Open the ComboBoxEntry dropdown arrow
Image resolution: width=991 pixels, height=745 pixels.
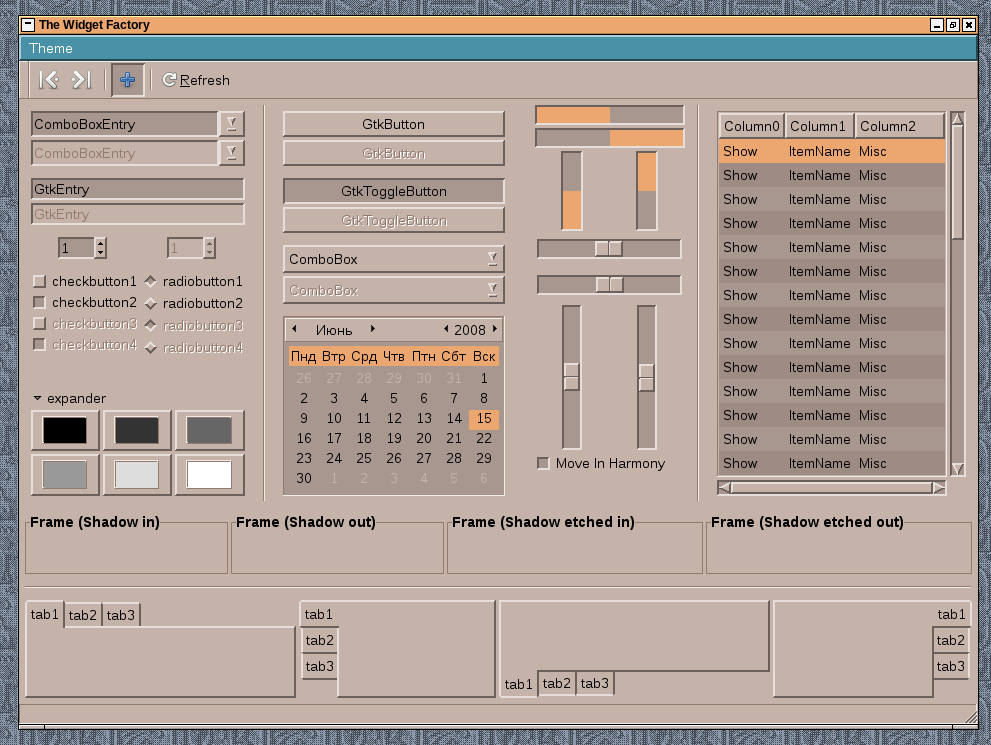[231, 124]
